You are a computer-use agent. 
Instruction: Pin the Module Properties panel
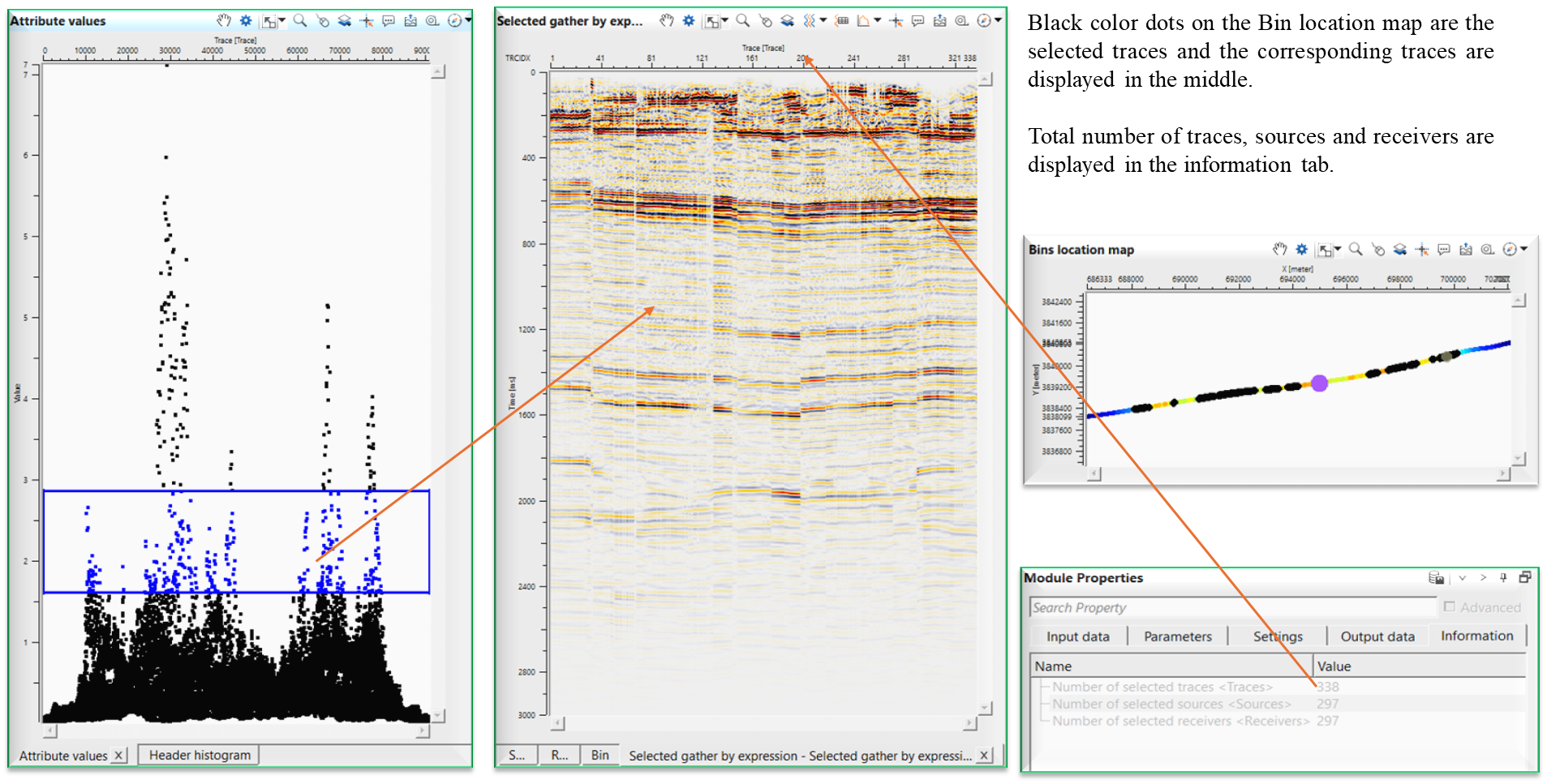click(1503, 577)
